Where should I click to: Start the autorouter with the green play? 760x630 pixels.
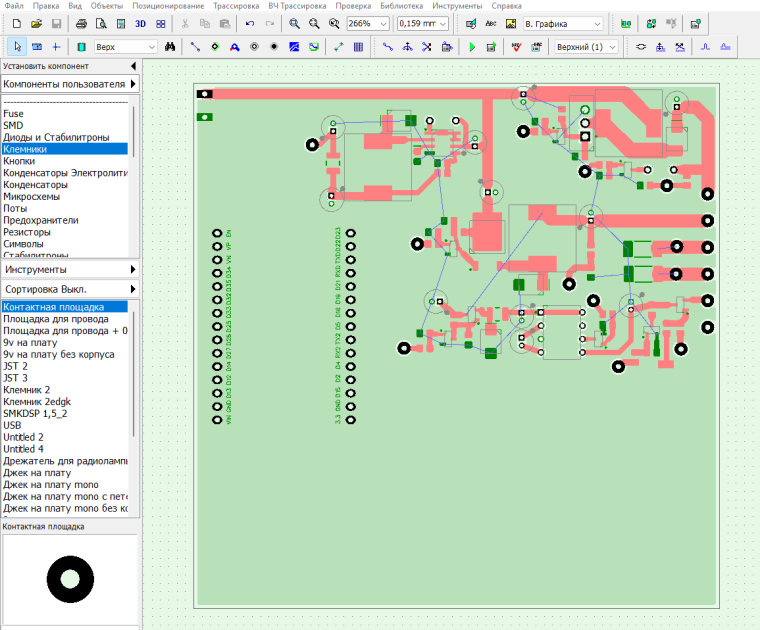pos(472,47)
